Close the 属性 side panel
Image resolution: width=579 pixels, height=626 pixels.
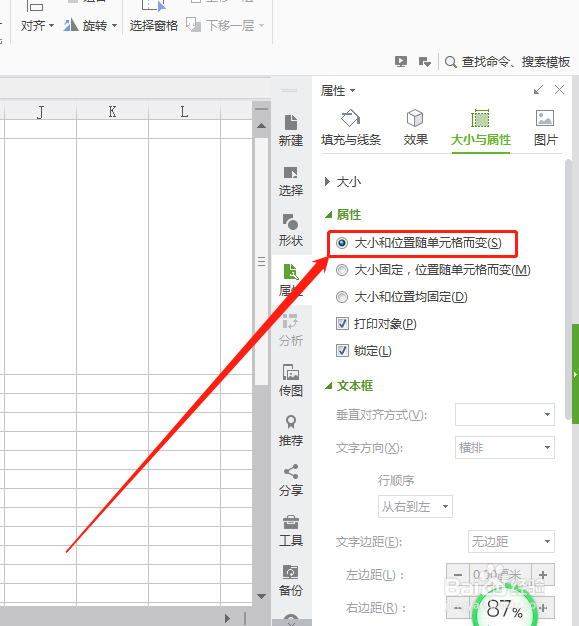[x=559, y=90]
